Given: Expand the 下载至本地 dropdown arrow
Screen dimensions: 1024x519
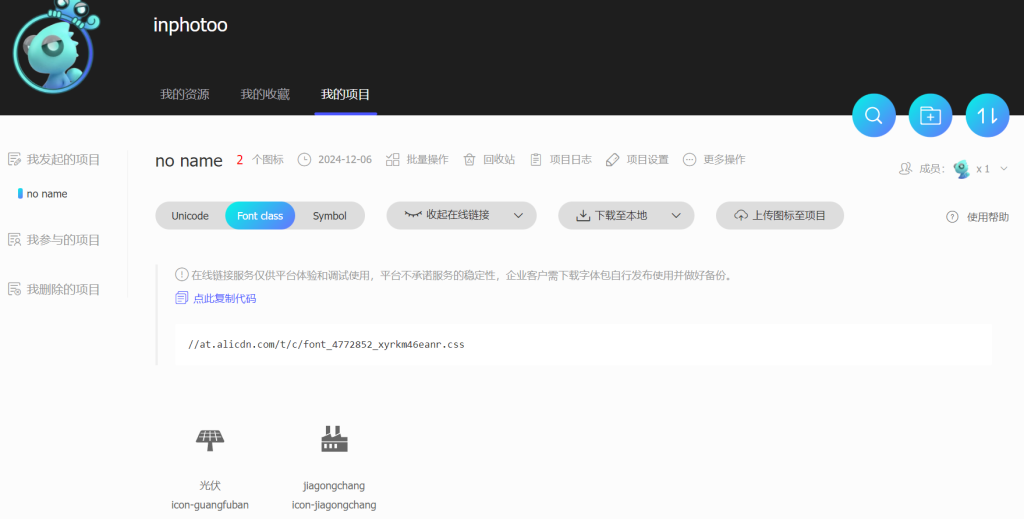Looking at the screenshot, I should 677,215.
